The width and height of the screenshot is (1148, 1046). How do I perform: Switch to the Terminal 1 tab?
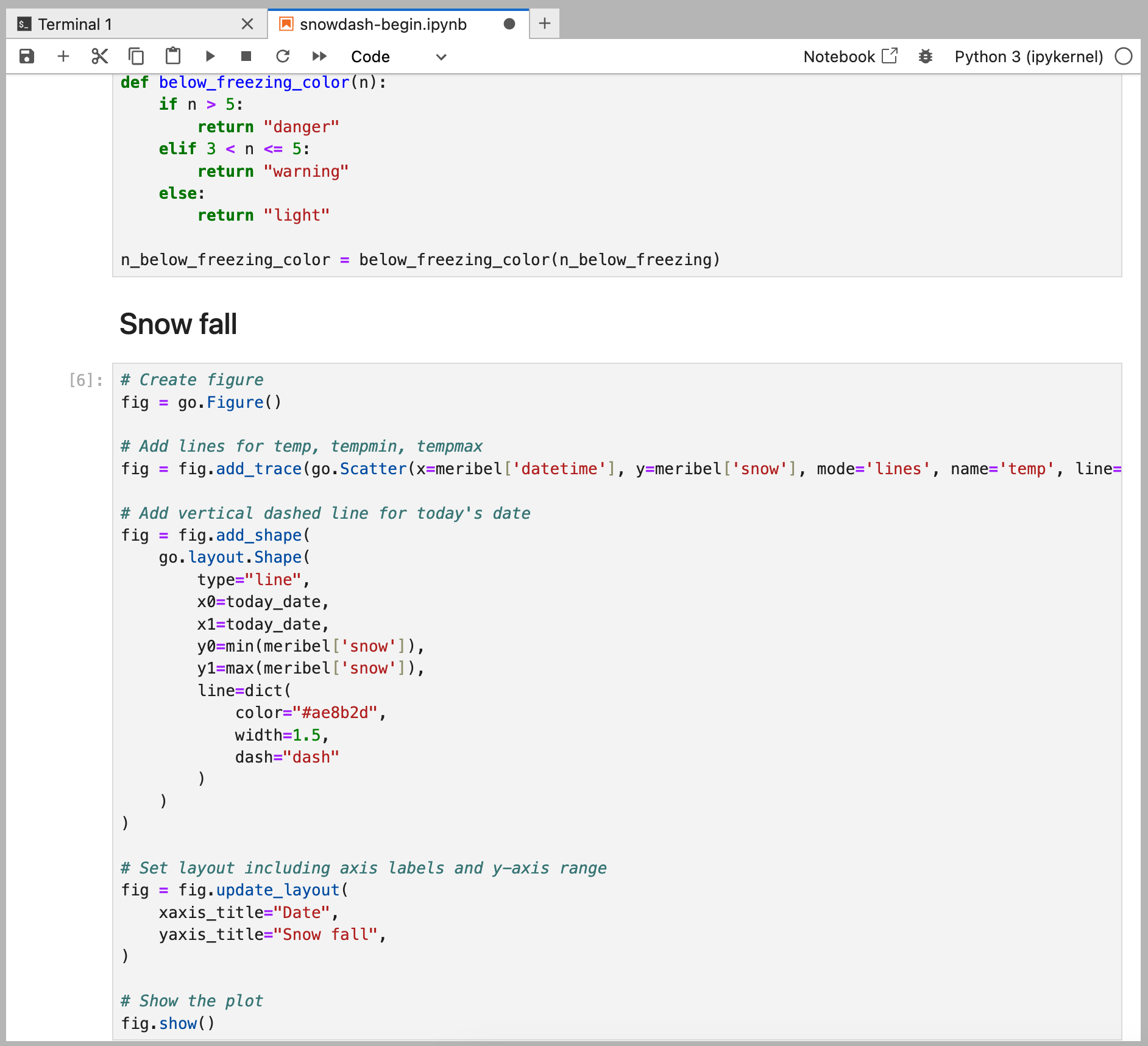pos(76,24)
